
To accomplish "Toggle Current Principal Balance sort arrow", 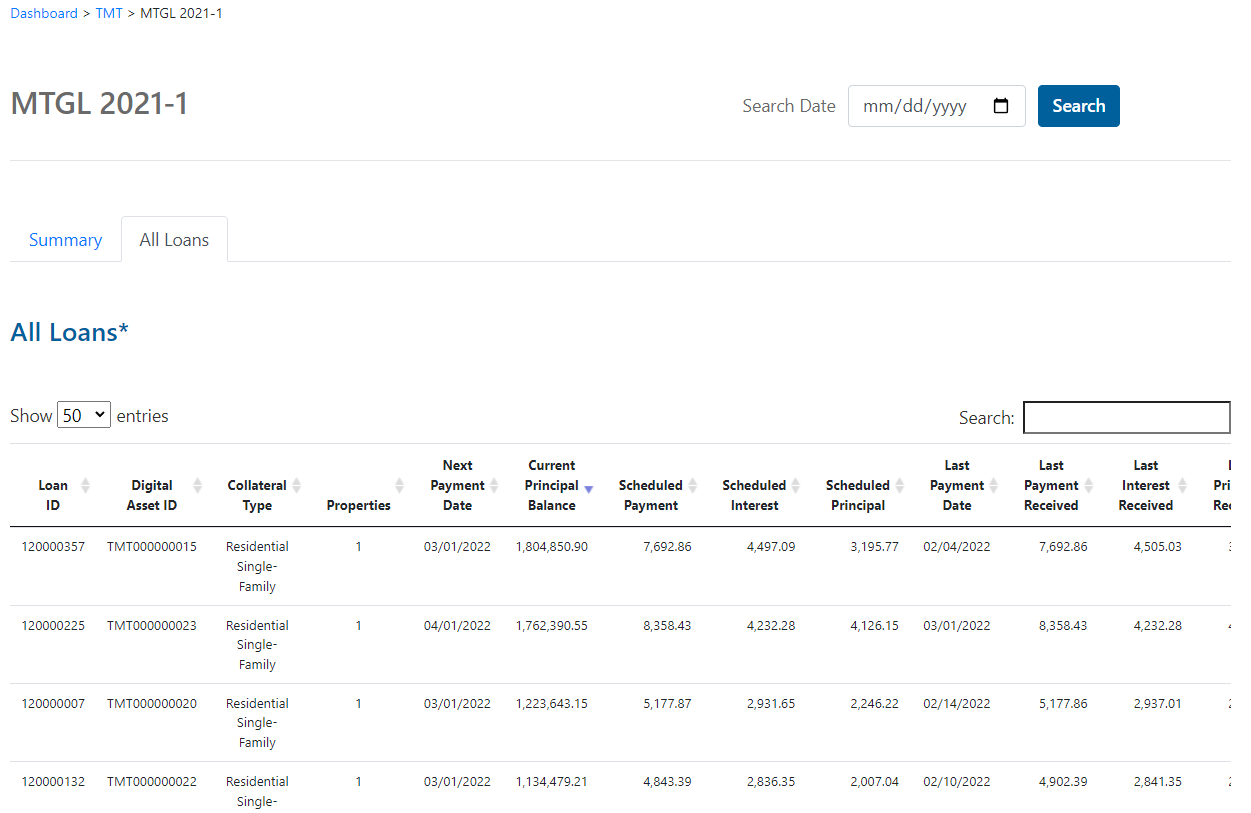I will [x=589, y=488].
